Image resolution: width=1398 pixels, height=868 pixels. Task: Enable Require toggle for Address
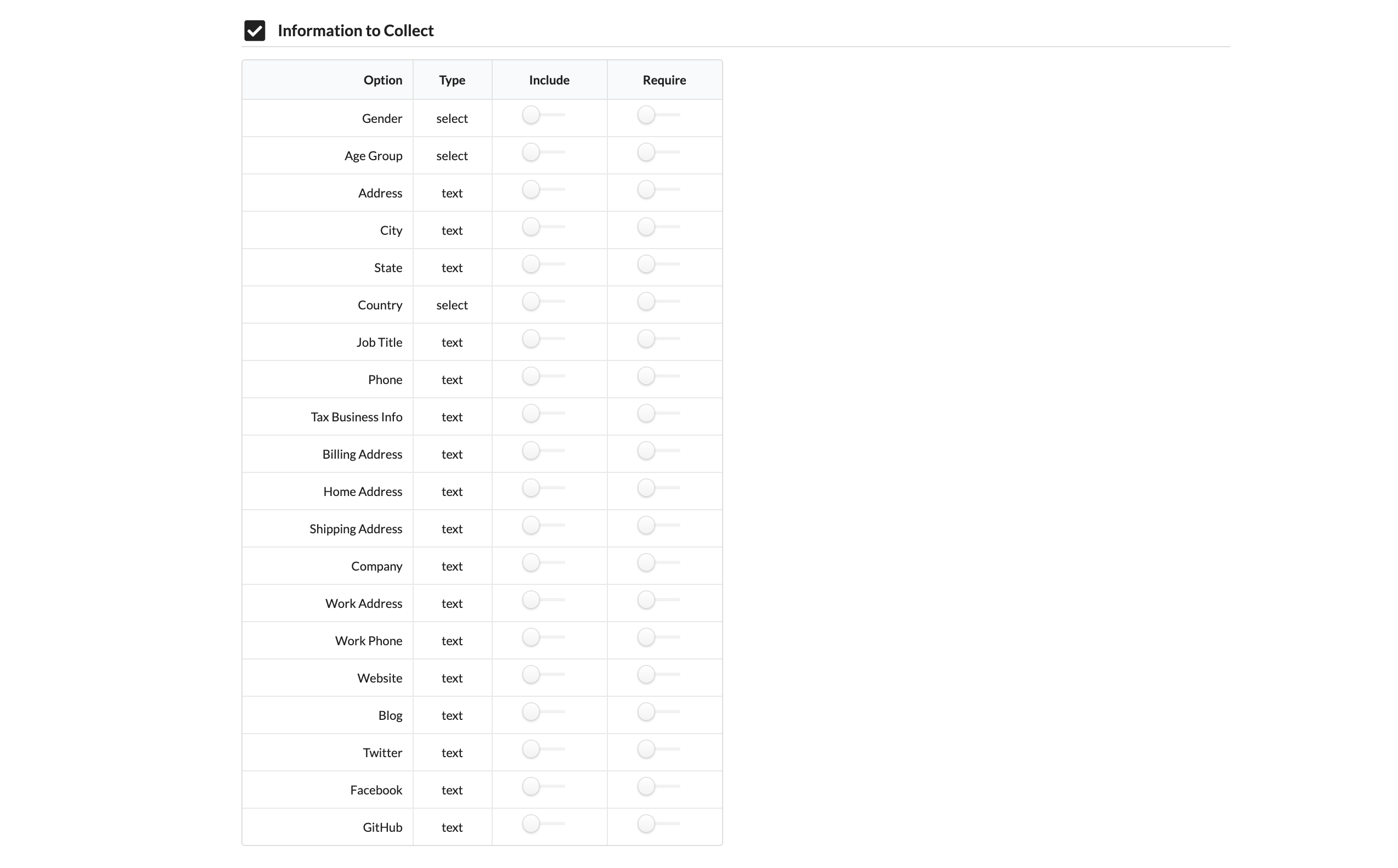[659, 189]
